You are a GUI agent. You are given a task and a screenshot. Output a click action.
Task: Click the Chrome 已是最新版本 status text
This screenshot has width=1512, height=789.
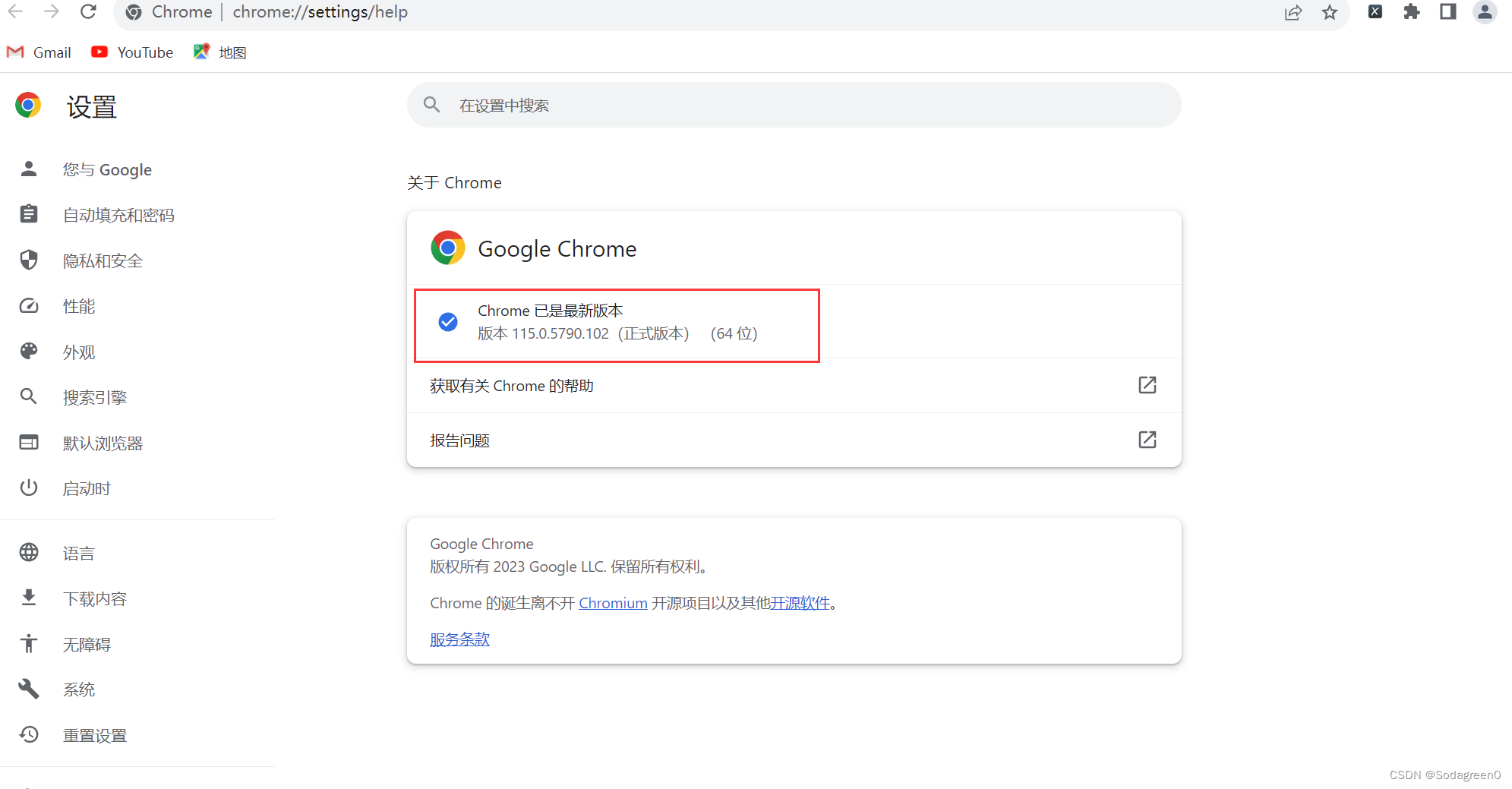(x=551, y=311)
